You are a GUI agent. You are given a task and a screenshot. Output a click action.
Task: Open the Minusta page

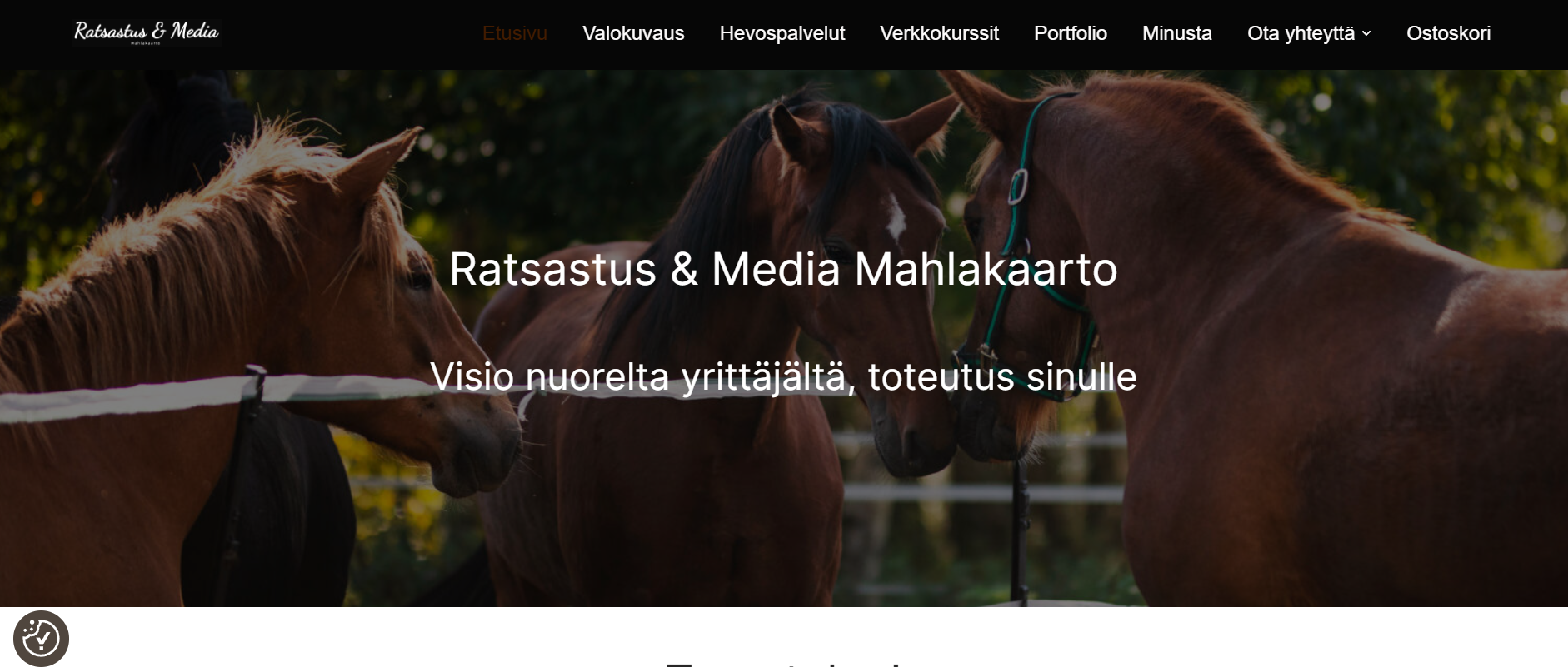(x=1176, y=33)
